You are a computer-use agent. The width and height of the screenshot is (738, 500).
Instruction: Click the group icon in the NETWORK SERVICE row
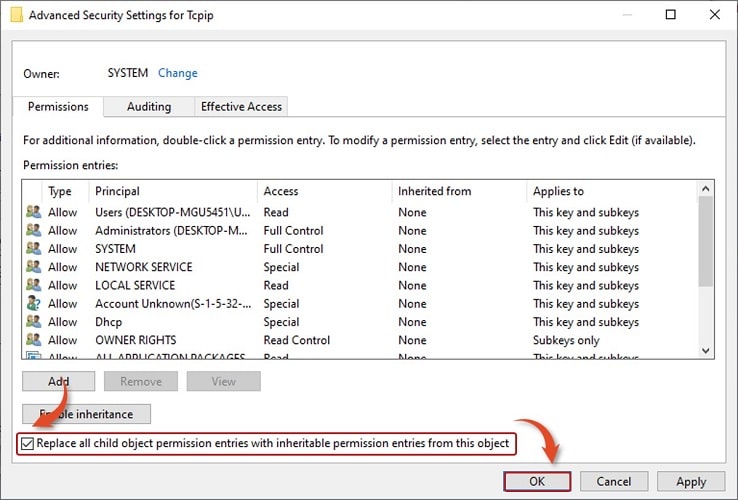pyautogui.click(x=33, y=266)
